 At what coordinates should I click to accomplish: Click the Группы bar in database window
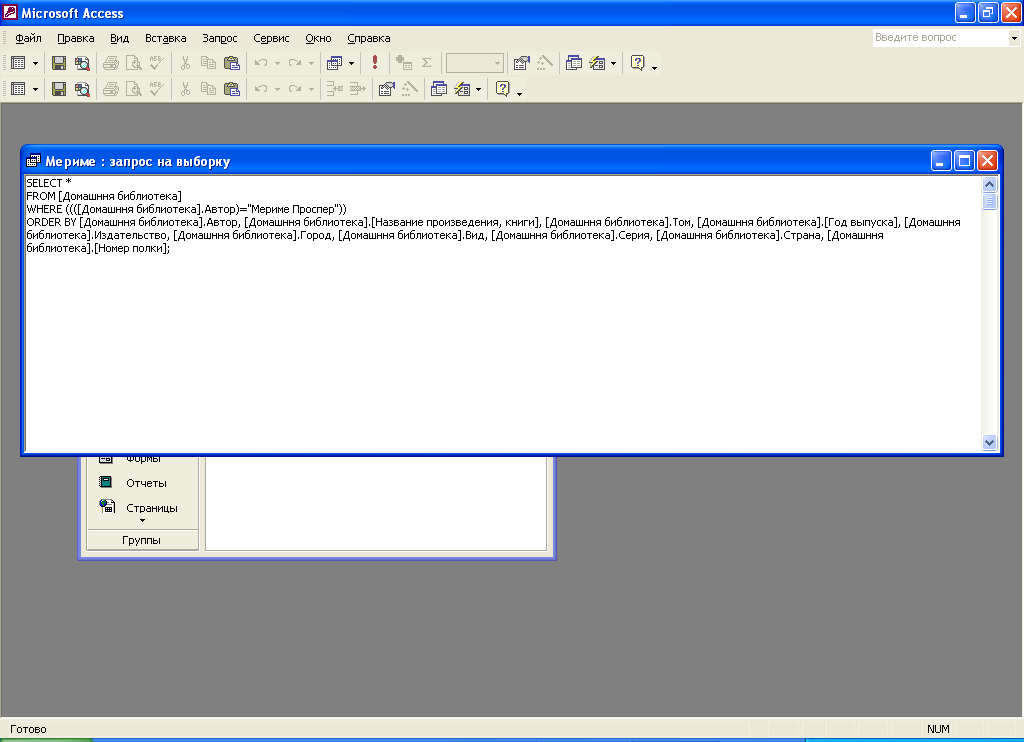pyautogui.click(x=142, y=540)
